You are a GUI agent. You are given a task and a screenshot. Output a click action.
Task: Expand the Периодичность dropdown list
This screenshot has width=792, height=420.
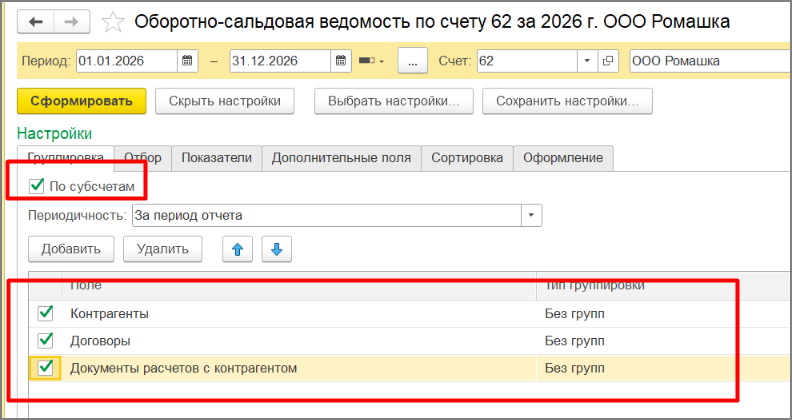point(532,215)
